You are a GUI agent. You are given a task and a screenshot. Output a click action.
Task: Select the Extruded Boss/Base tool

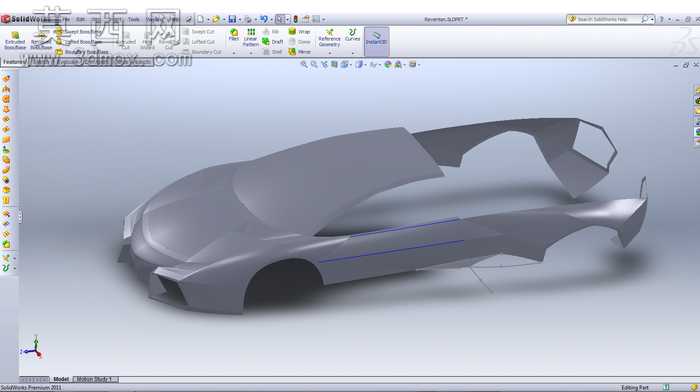pyautogui.click(x=15, y=41)
